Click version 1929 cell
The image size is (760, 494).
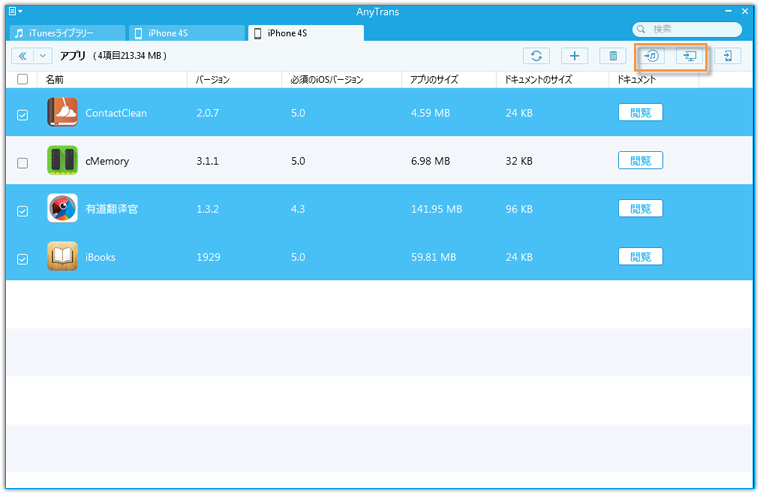click(x=208, y=257)
